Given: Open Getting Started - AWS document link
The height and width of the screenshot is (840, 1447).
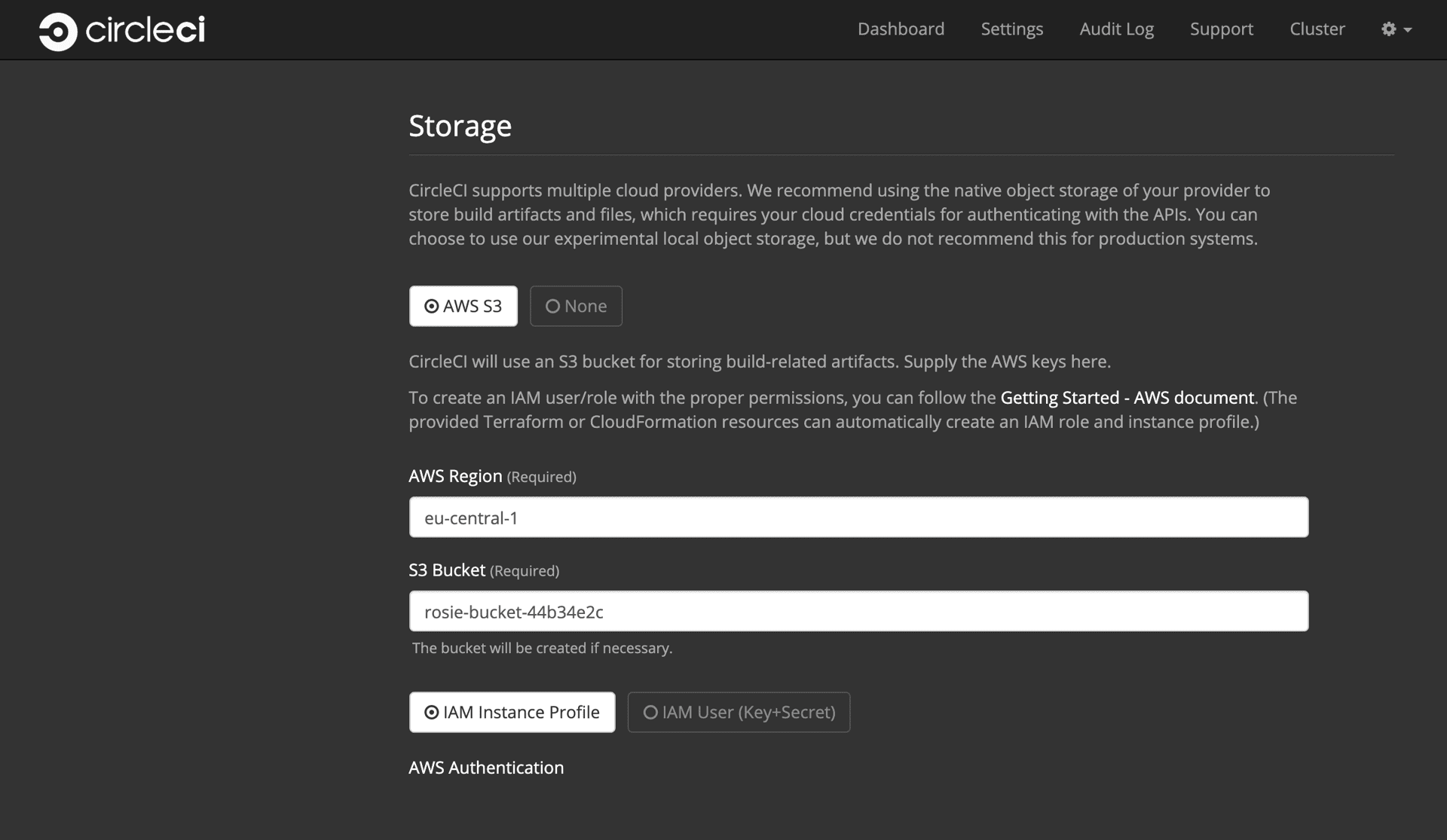Looking at the screenshot, I should tap(1127, 398).
